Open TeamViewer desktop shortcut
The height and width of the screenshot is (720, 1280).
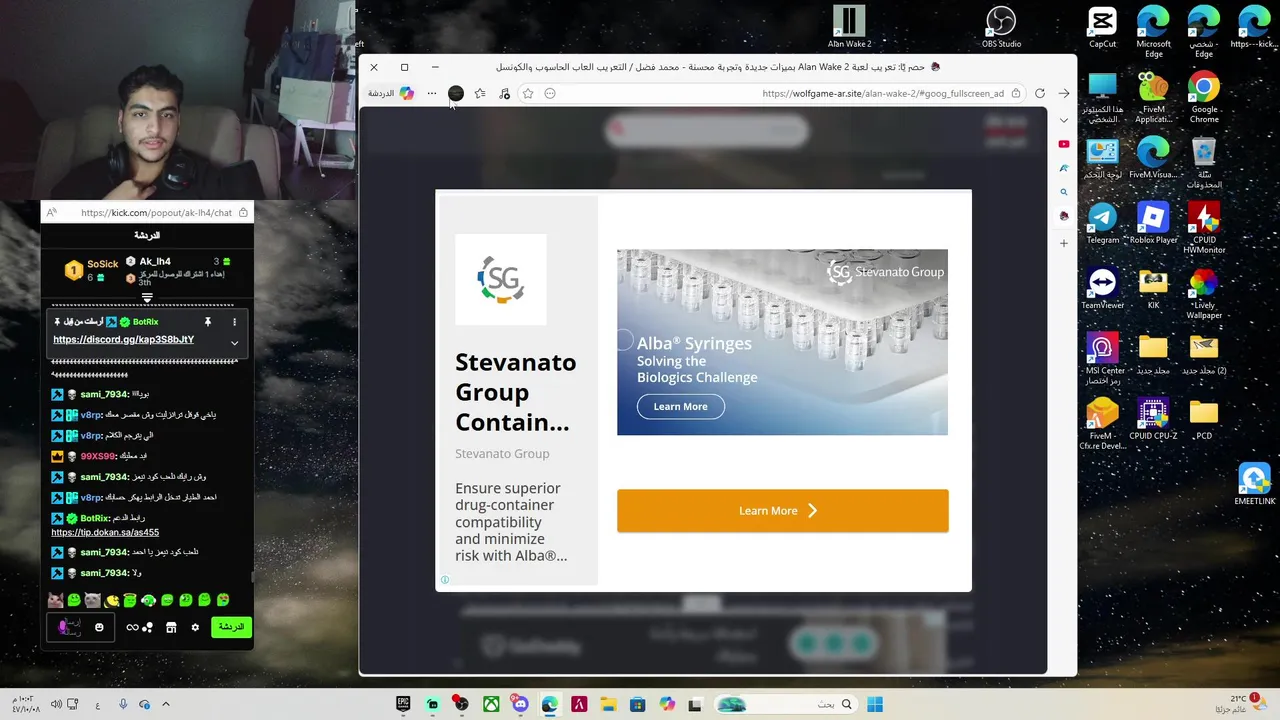(x=1102, y=289)
